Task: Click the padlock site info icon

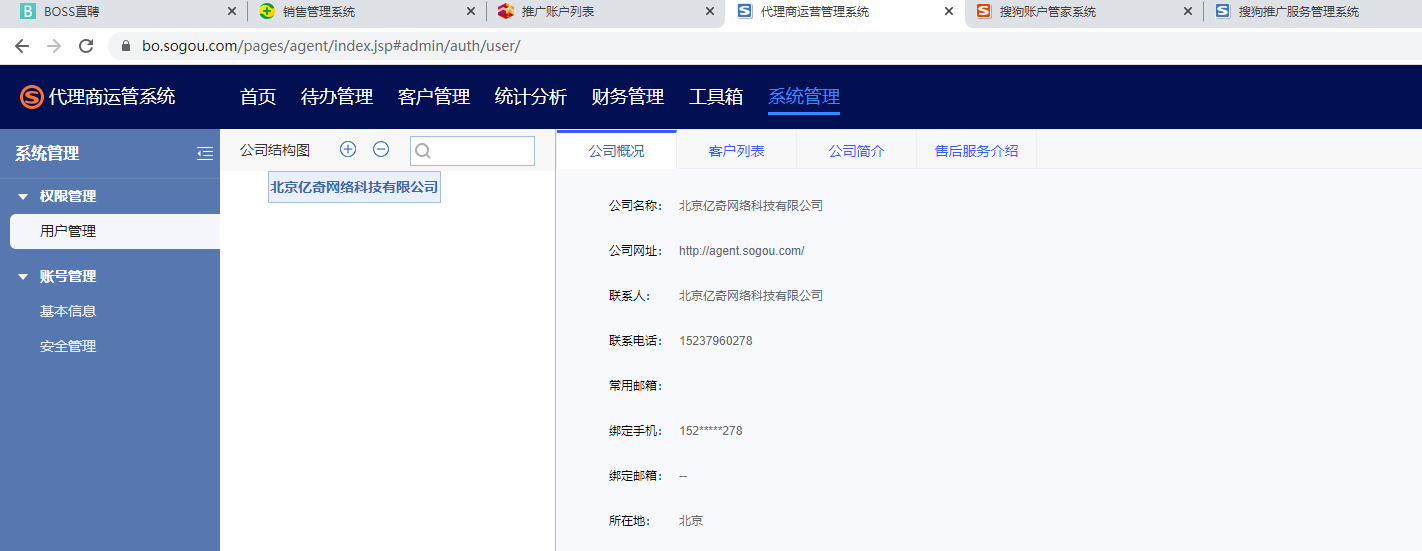Action: [x=126, y=46]
